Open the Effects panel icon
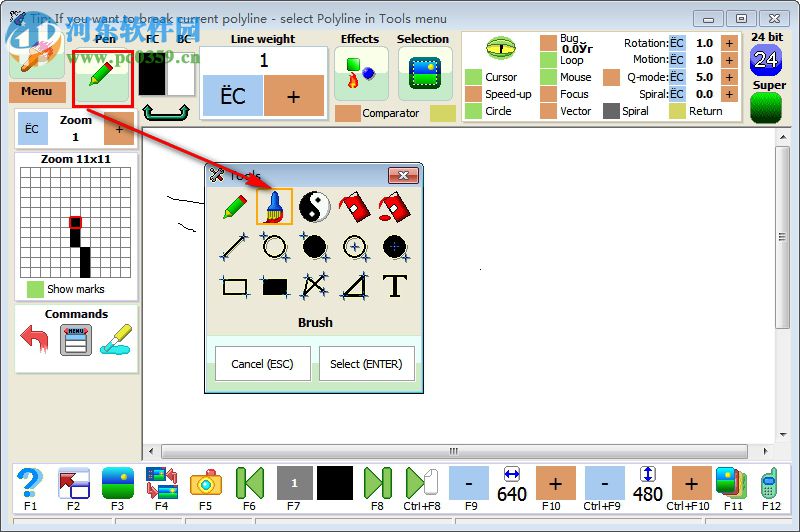The image size is (800, 532). click(x=361, y=73)
